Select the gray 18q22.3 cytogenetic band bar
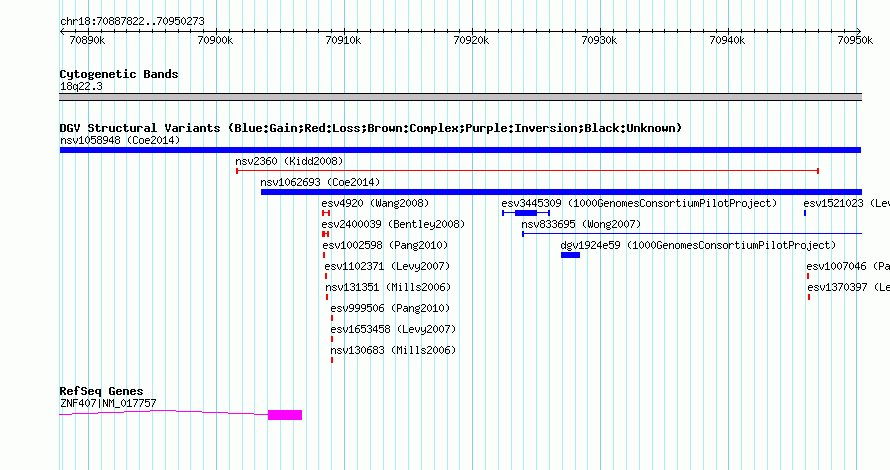 (x=460, y=97)
